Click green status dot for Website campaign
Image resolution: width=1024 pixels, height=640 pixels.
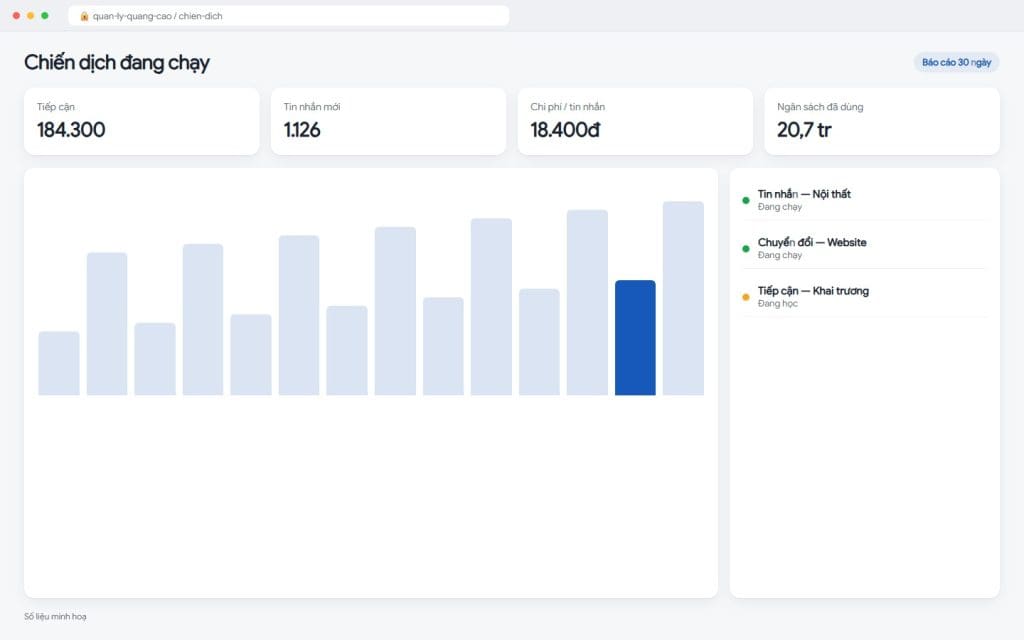point(746,249)
